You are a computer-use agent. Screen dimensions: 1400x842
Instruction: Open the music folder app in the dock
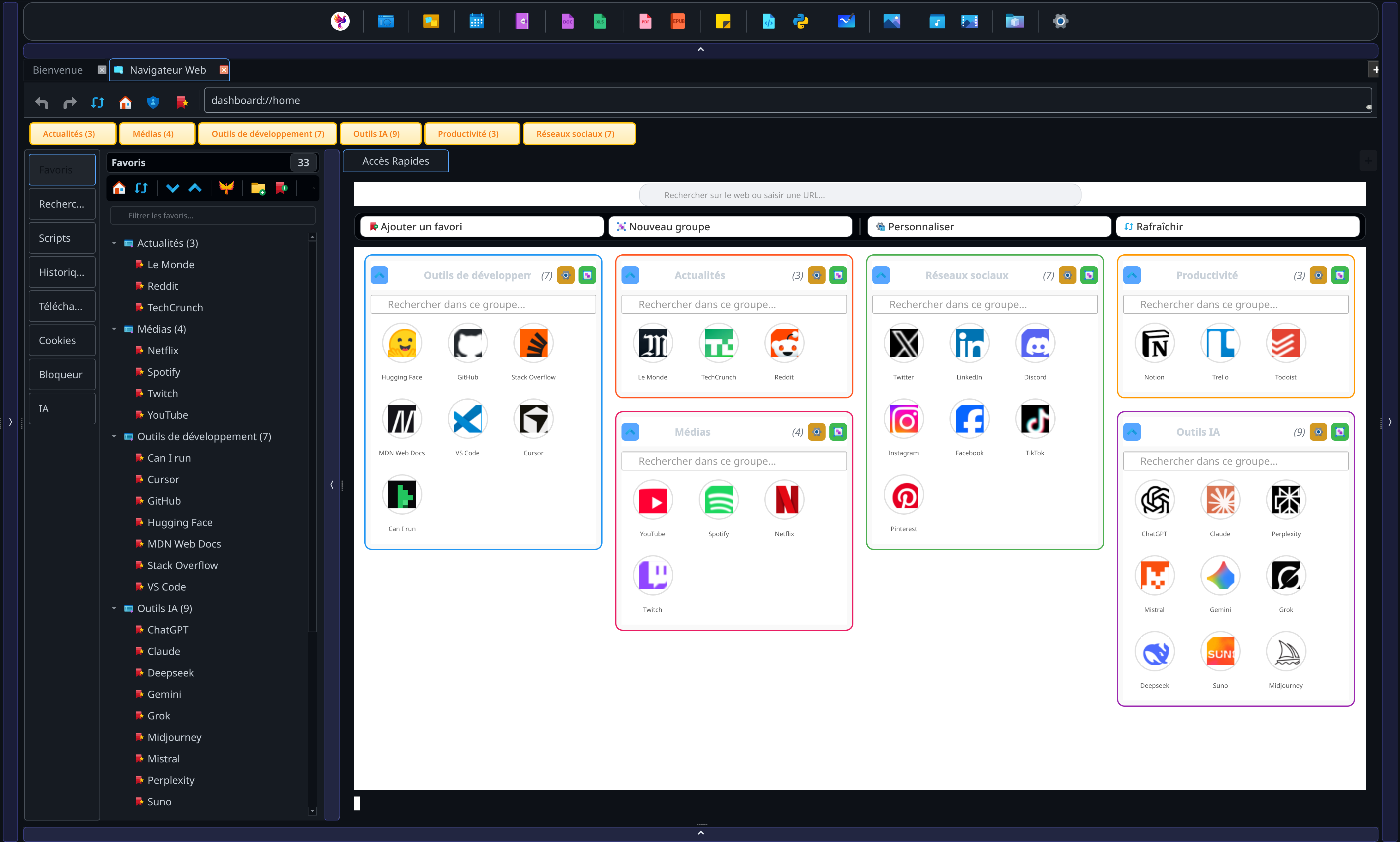(x=936, y=21)
